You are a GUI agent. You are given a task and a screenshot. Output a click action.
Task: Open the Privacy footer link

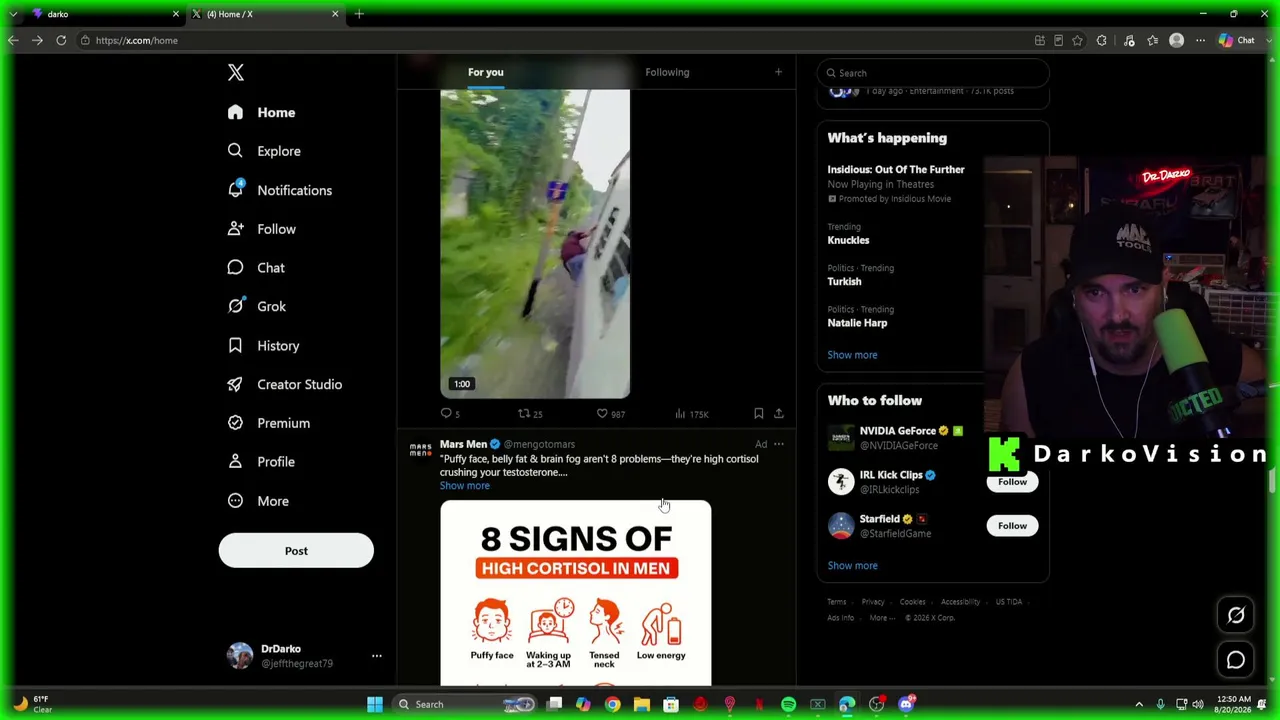click(x=873, y=602)
